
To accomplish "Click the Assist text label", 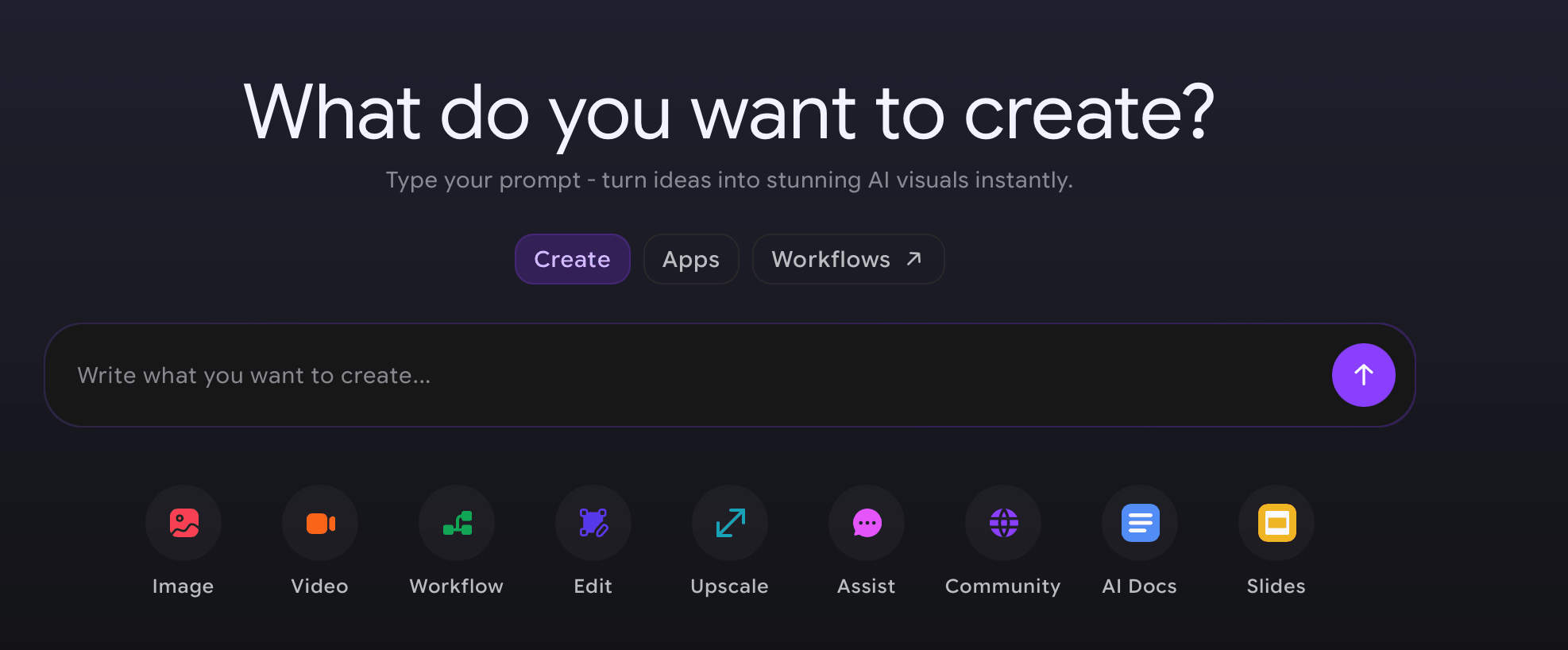I will (x=866, y=586).
